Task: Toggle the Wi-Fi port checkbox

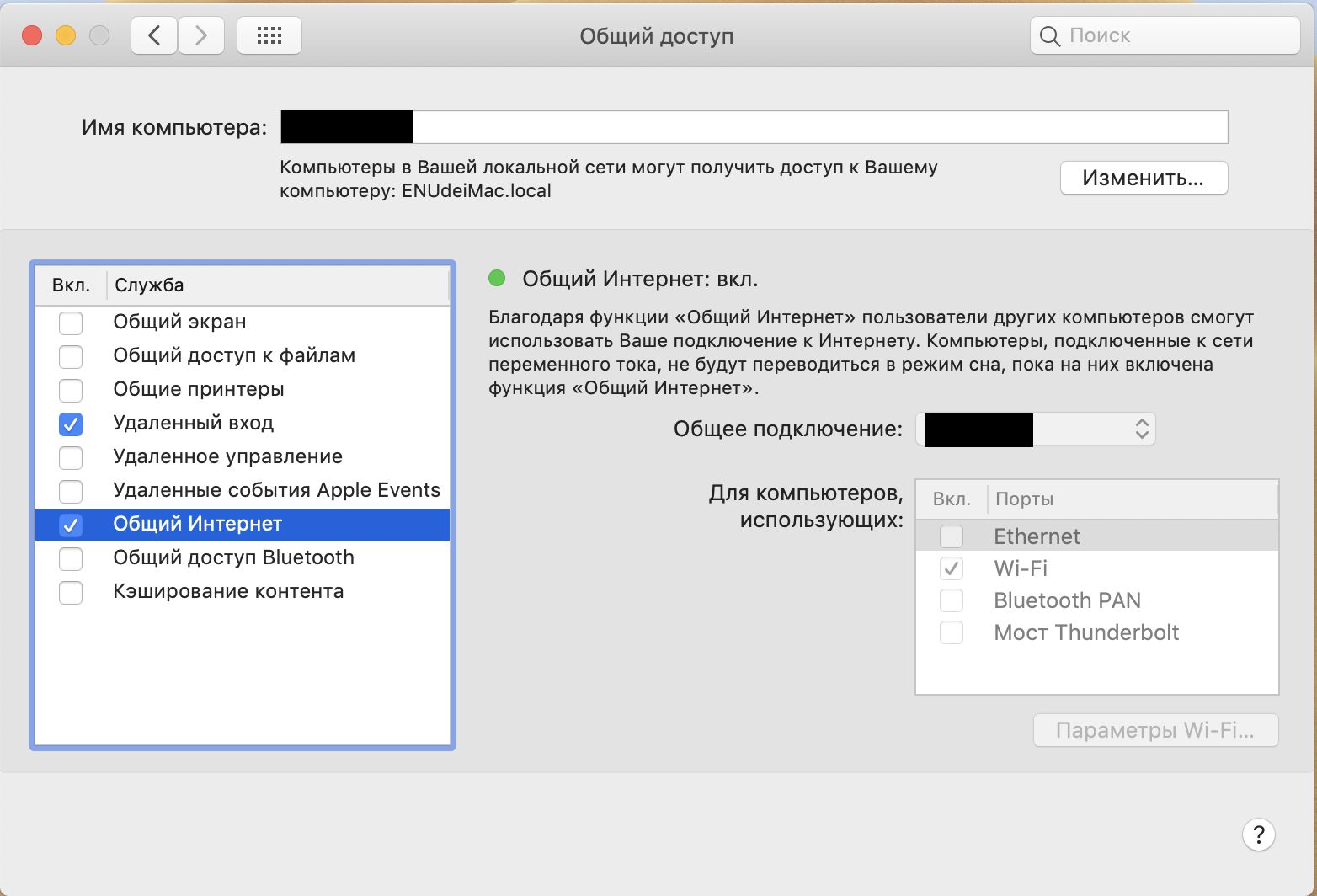Action: click(x=952, y=568)
